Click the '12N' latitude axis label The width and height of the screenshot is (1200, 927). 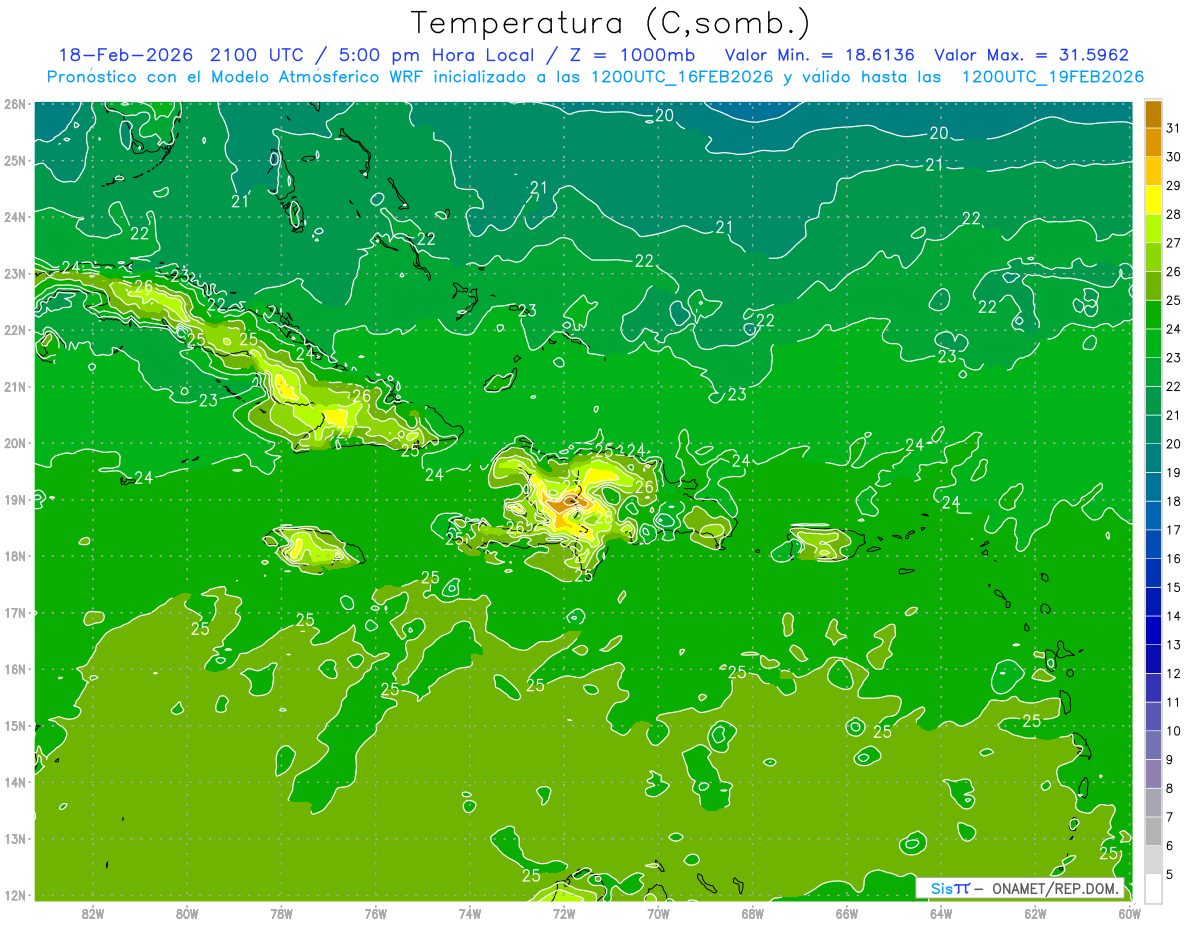[14, 895]
